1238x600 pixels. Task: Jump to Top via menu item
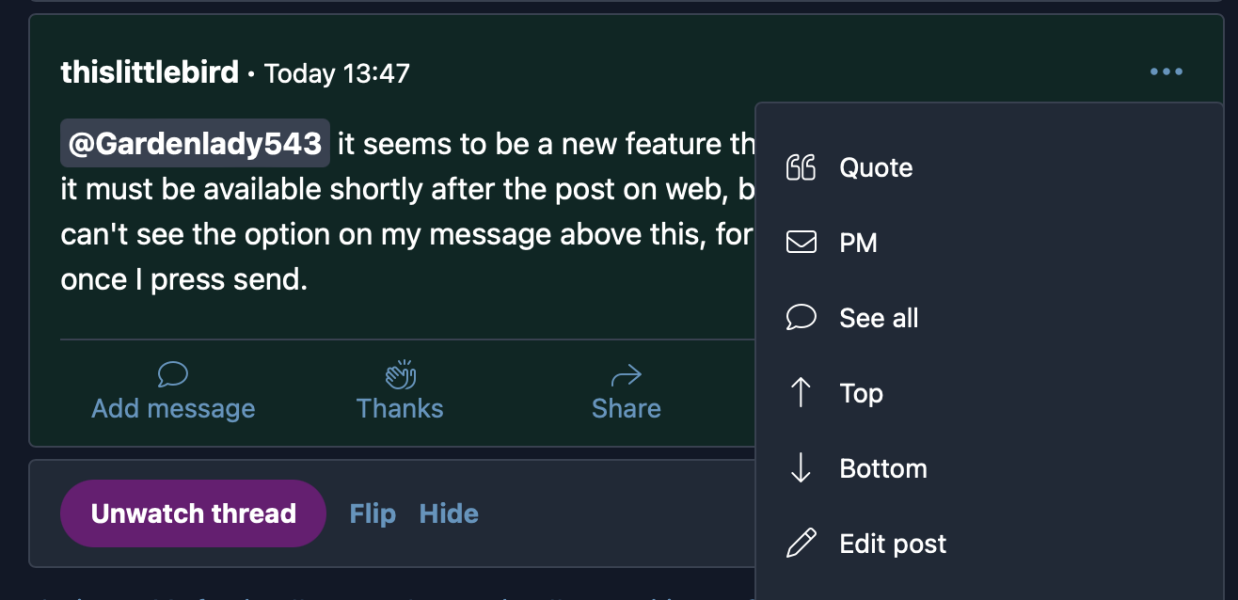(x=861, y=393)
